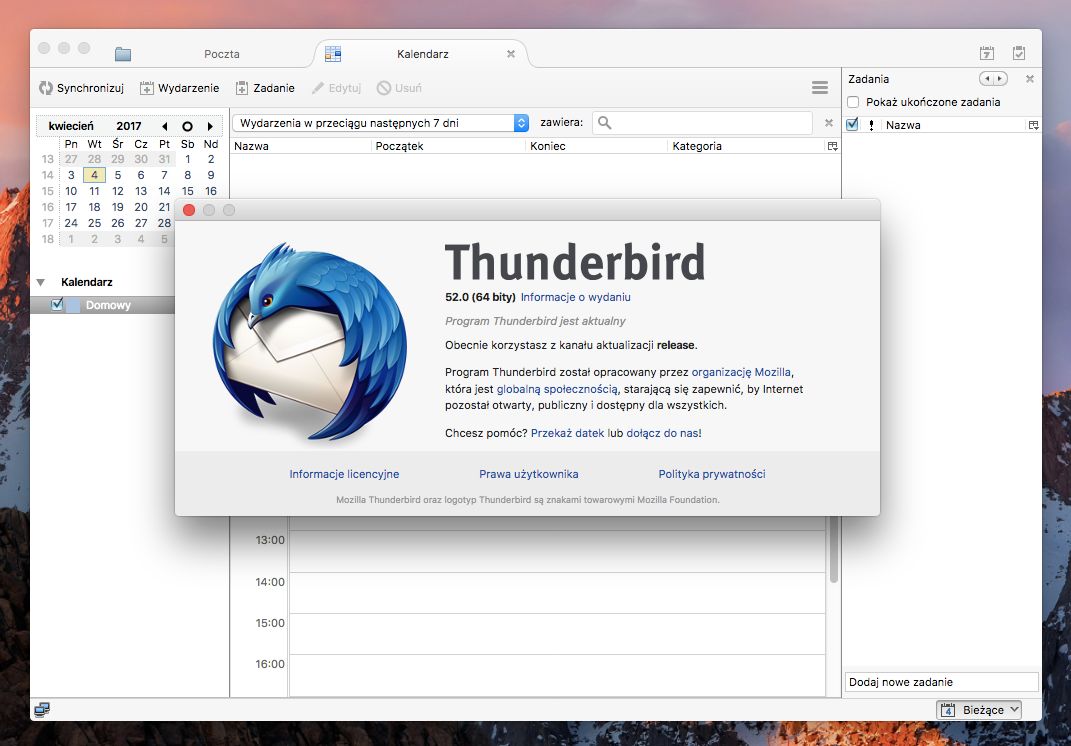This screenshot has height=746, width=1071.
Task: Add new task with Zadanie button
Action: 265,88
